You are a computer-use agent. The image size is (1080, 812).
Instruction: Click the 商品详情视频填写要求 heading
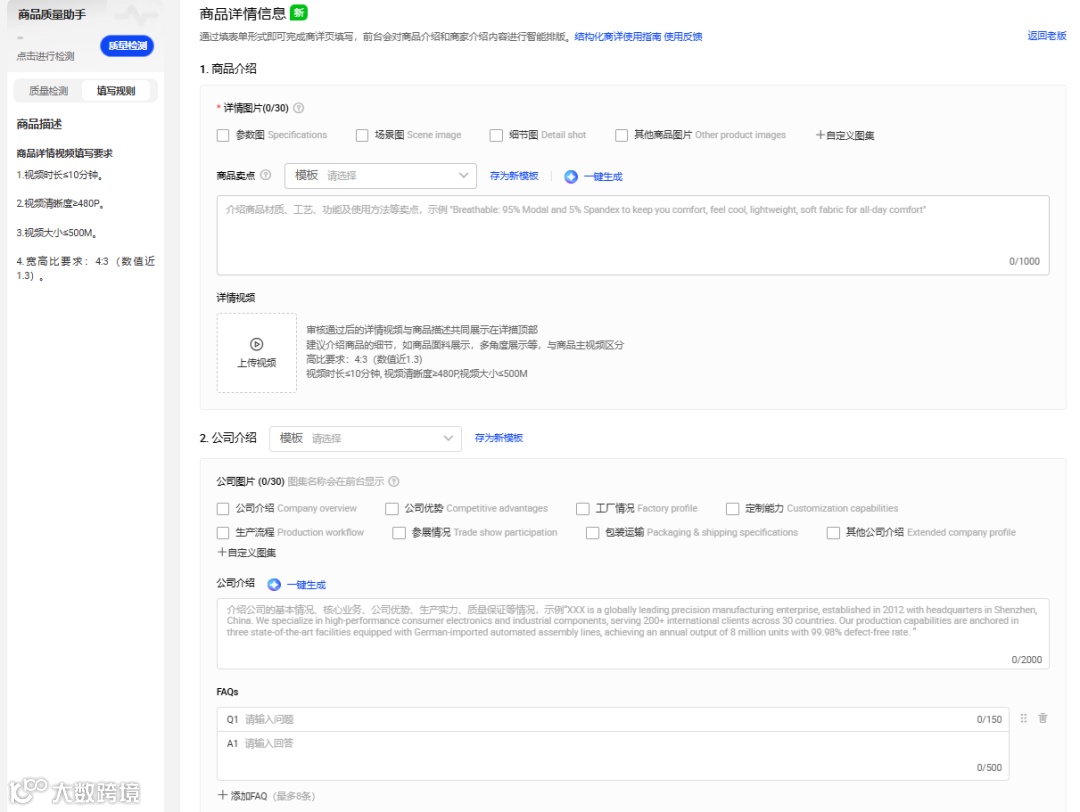(65, 154)
